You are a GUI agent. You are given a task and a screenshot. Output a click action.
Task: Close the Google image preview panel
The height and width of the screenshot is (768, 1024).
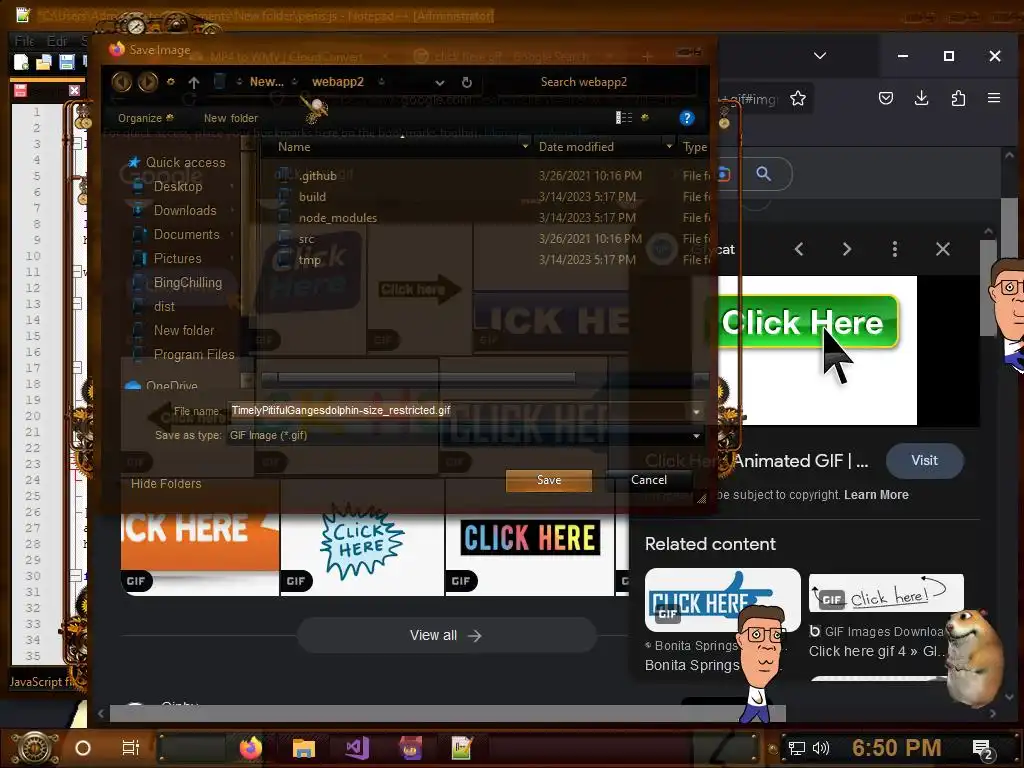[x=942, y=249]
